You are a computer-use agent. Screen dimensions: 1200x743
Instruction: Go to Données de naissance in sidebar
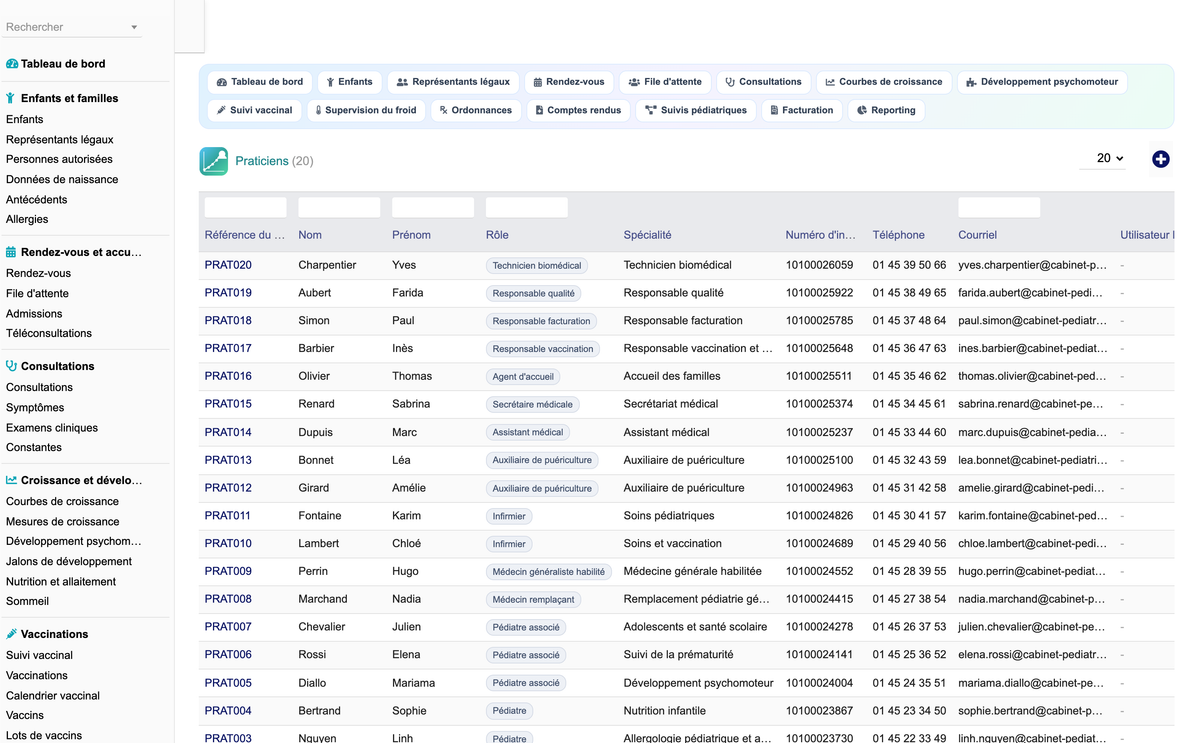(x=62, y=180)
